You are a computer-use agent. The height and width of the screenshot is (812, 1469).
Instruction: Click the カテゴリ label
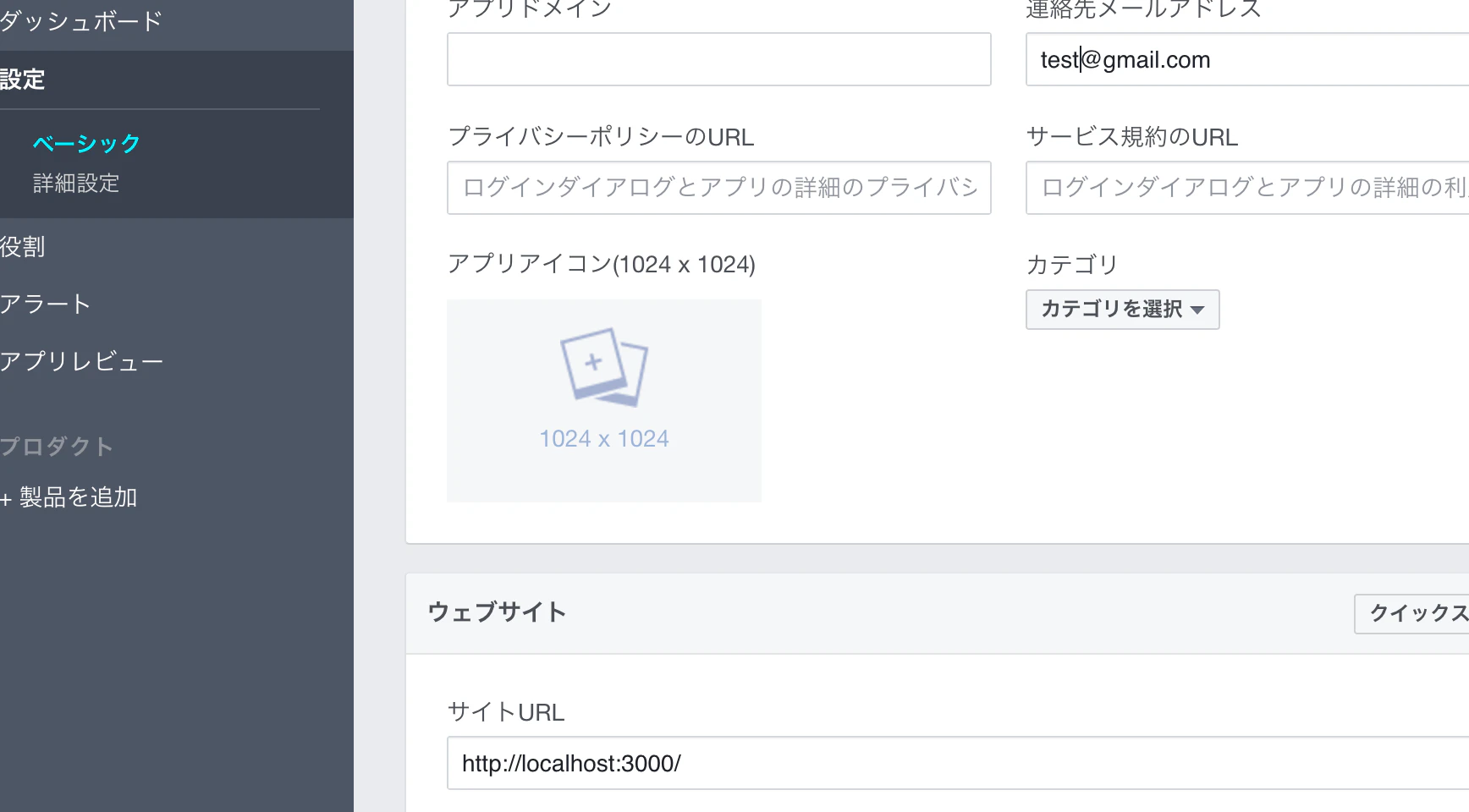pyautogui.click(x=1072, y=265)
